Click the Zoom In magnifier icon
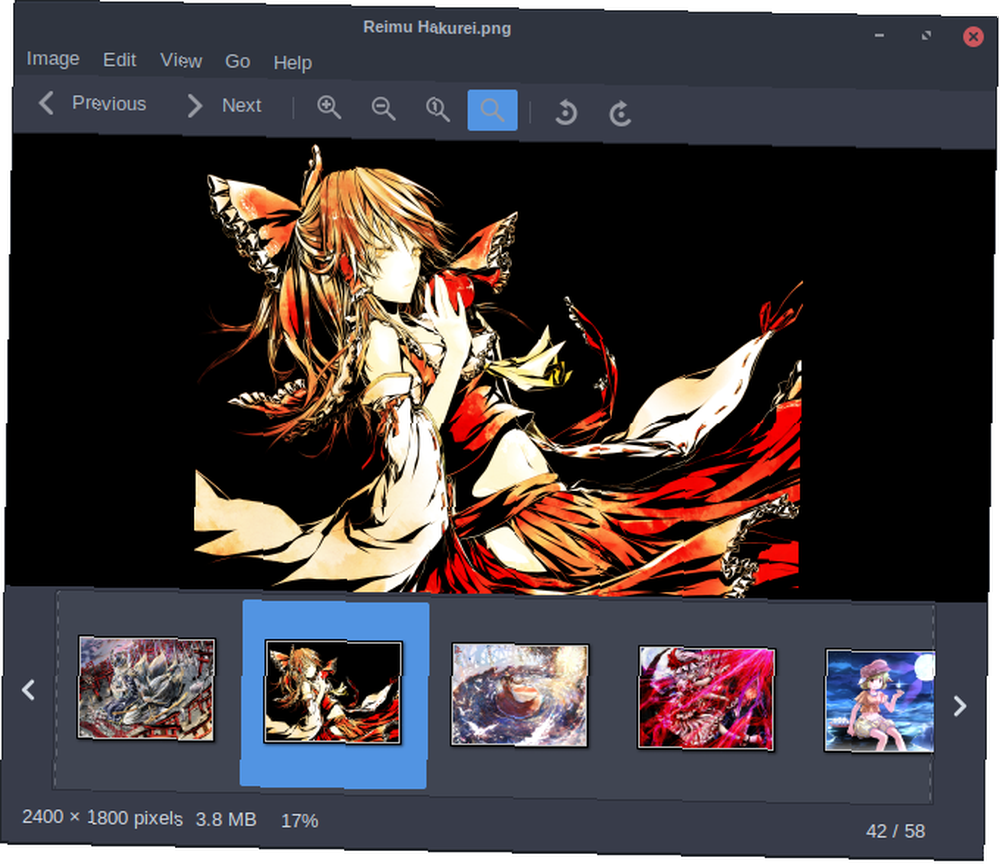 click(x=329, y=107)
